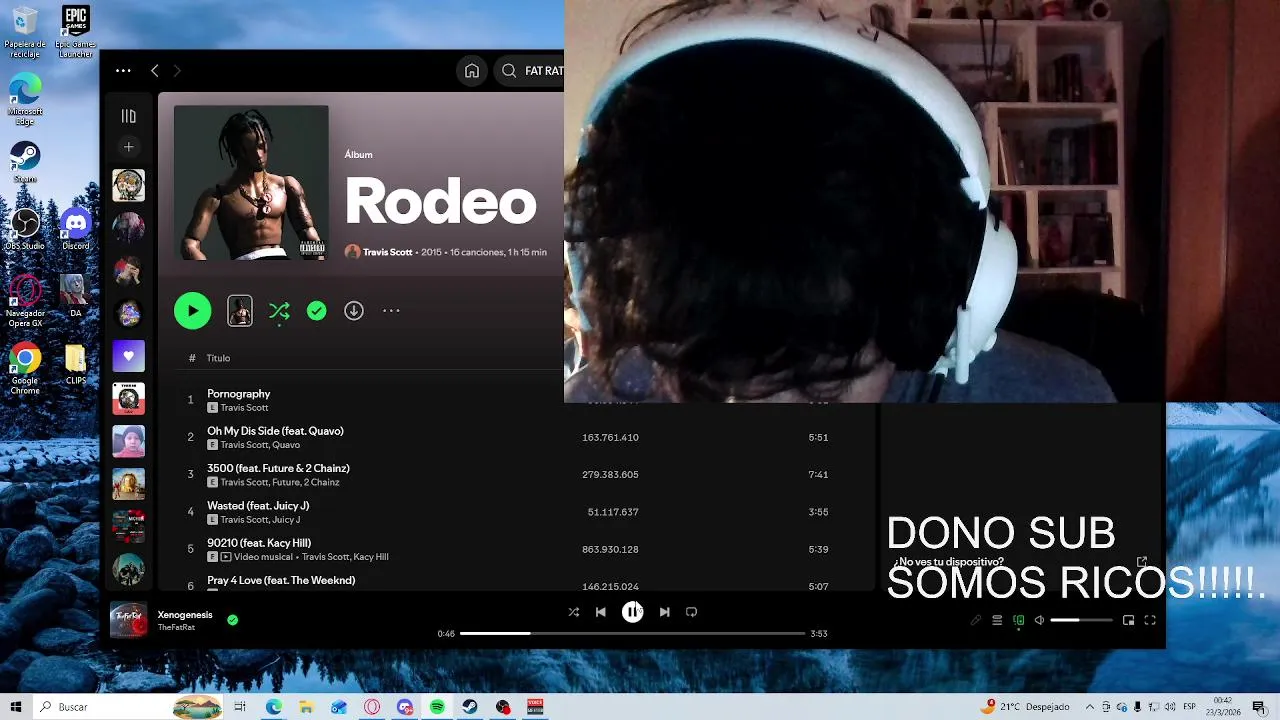Toggle repeat in the player controls
This screenshot has height=720, width=1280.
click(691, 612)
